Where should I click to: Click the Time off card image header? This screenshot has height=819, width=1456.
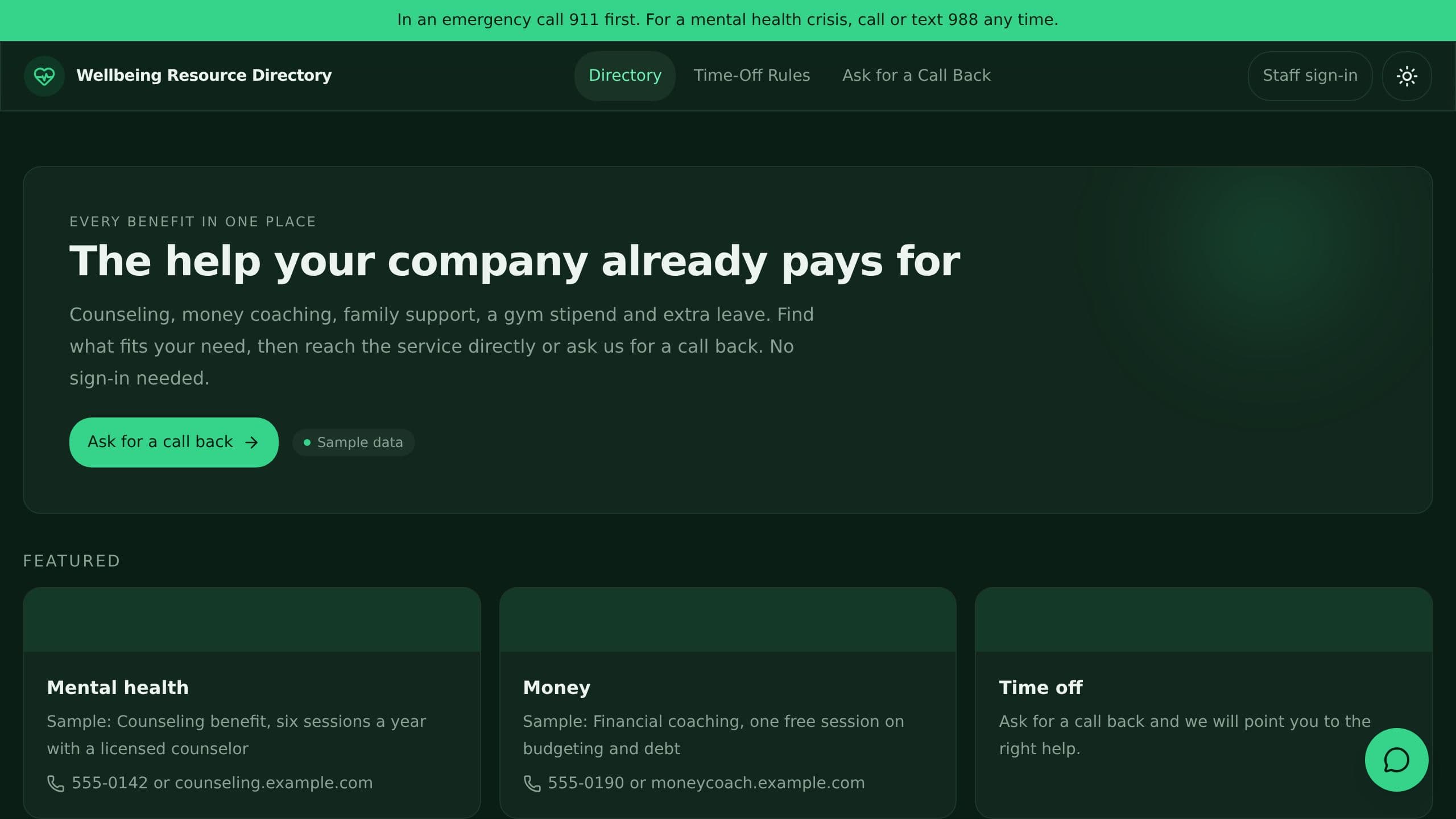pyautogui.click(x=1203, y=619)
